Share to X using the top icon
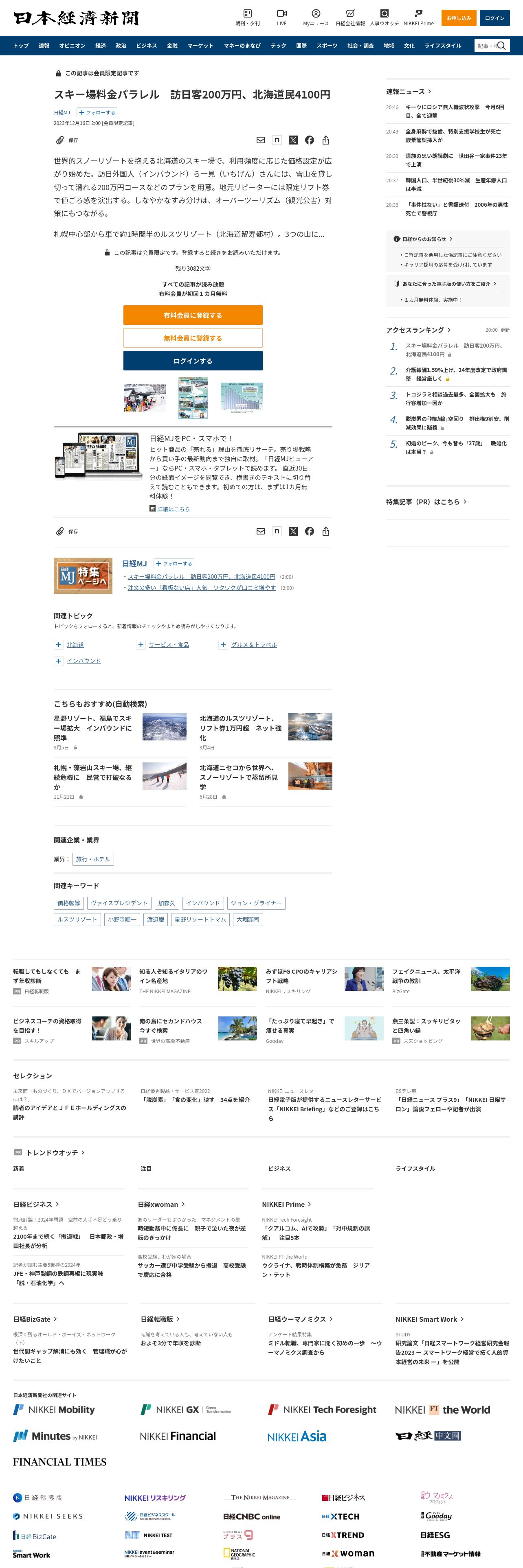Viewport: 523px width, 1568px height. click(x=293, y=140)
